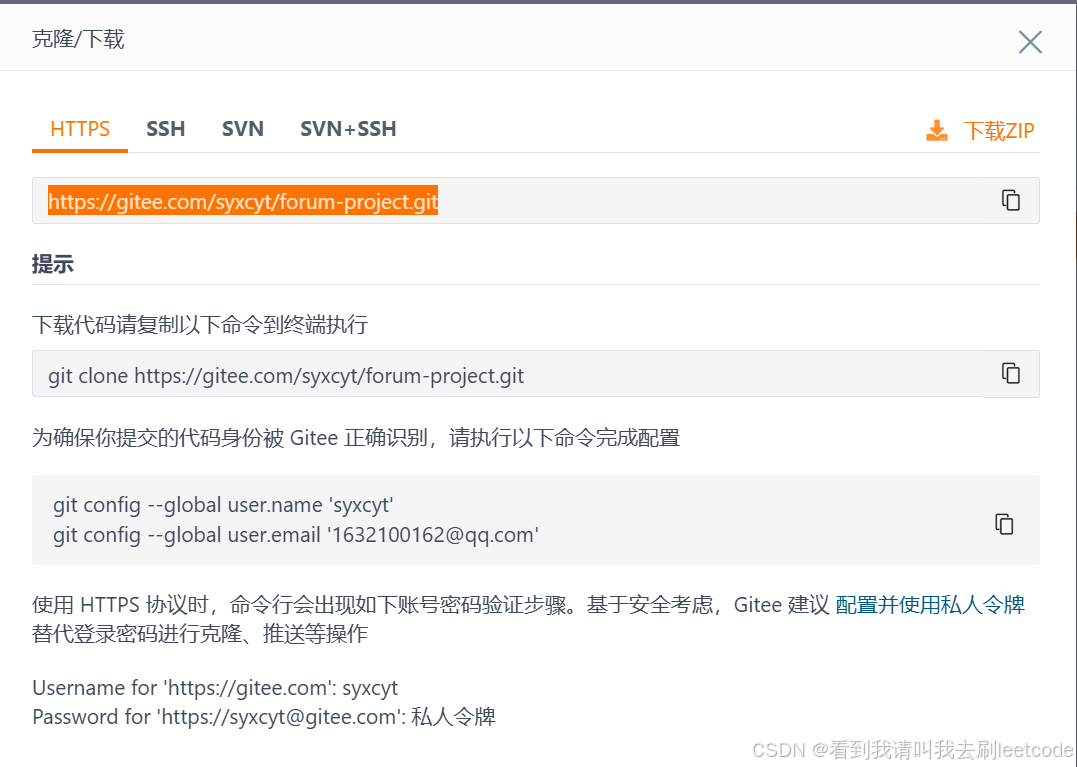Switch to the SVN tab
This screenshot has width=1077, height=767.
point(242,129)
